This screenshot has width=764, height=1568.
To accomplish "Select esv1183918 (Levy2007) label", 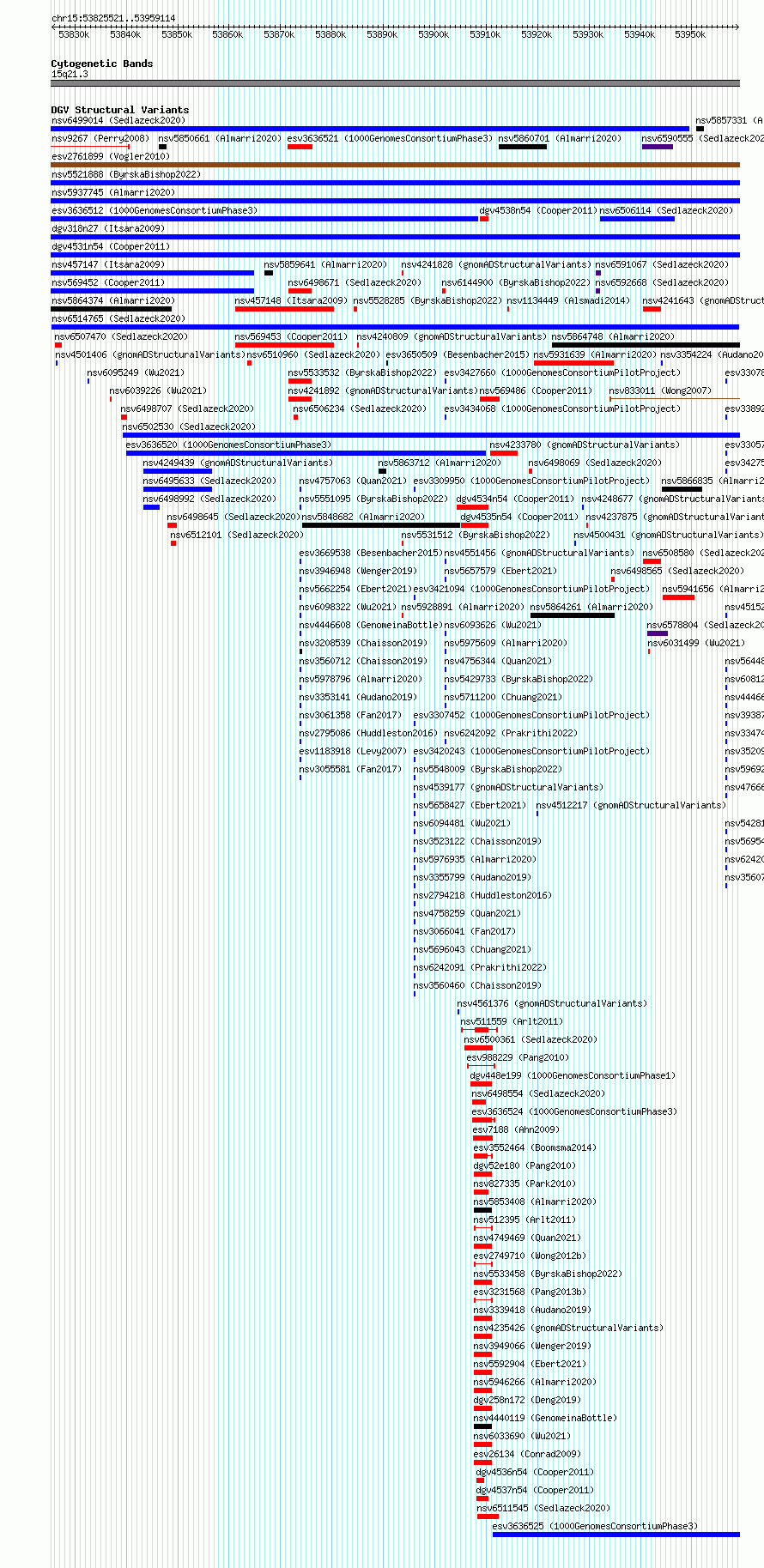I will tap(354, 751).
